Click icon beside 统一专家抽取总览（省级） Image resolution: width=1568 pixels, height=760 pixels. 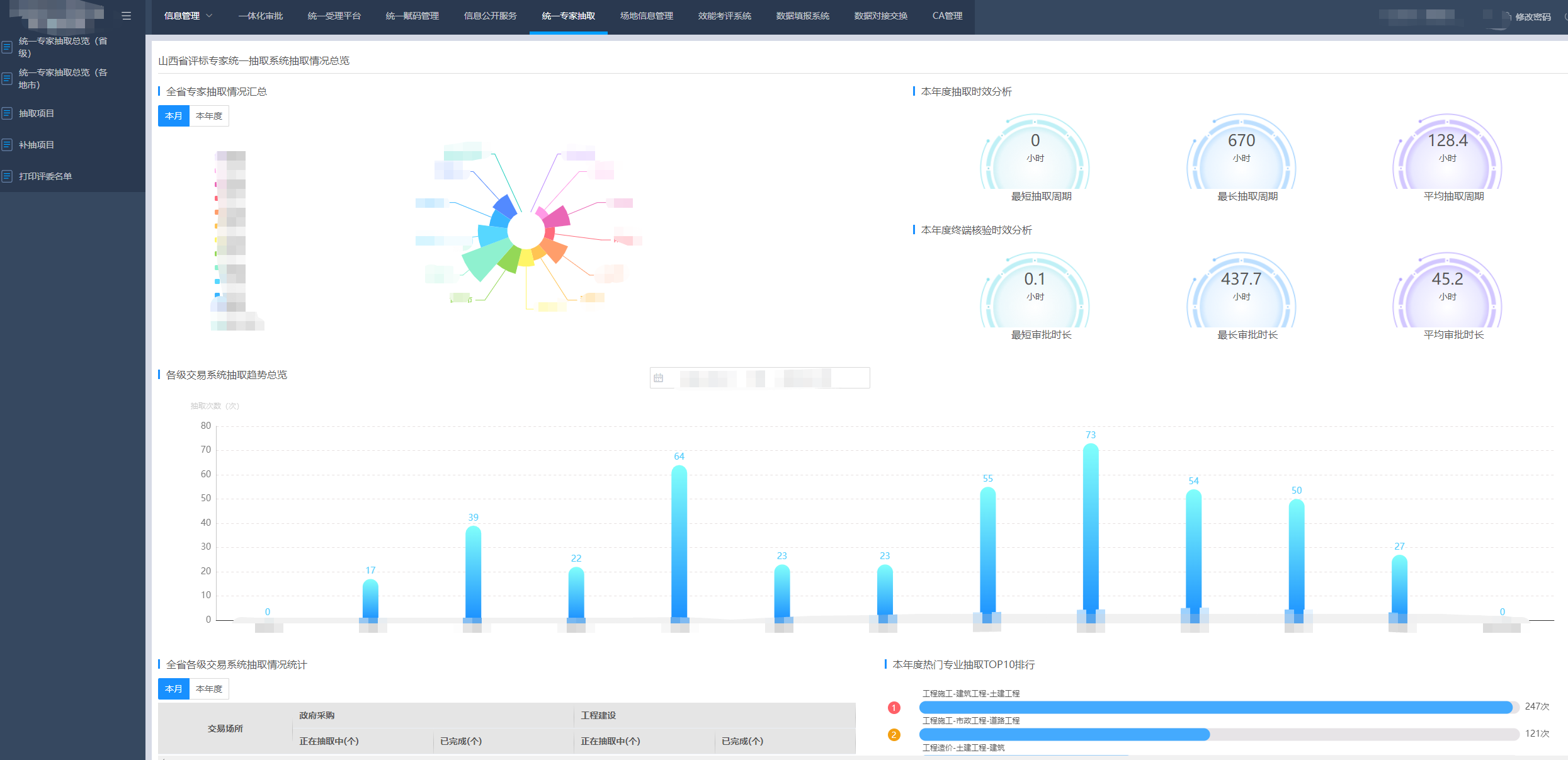(7, 47)
